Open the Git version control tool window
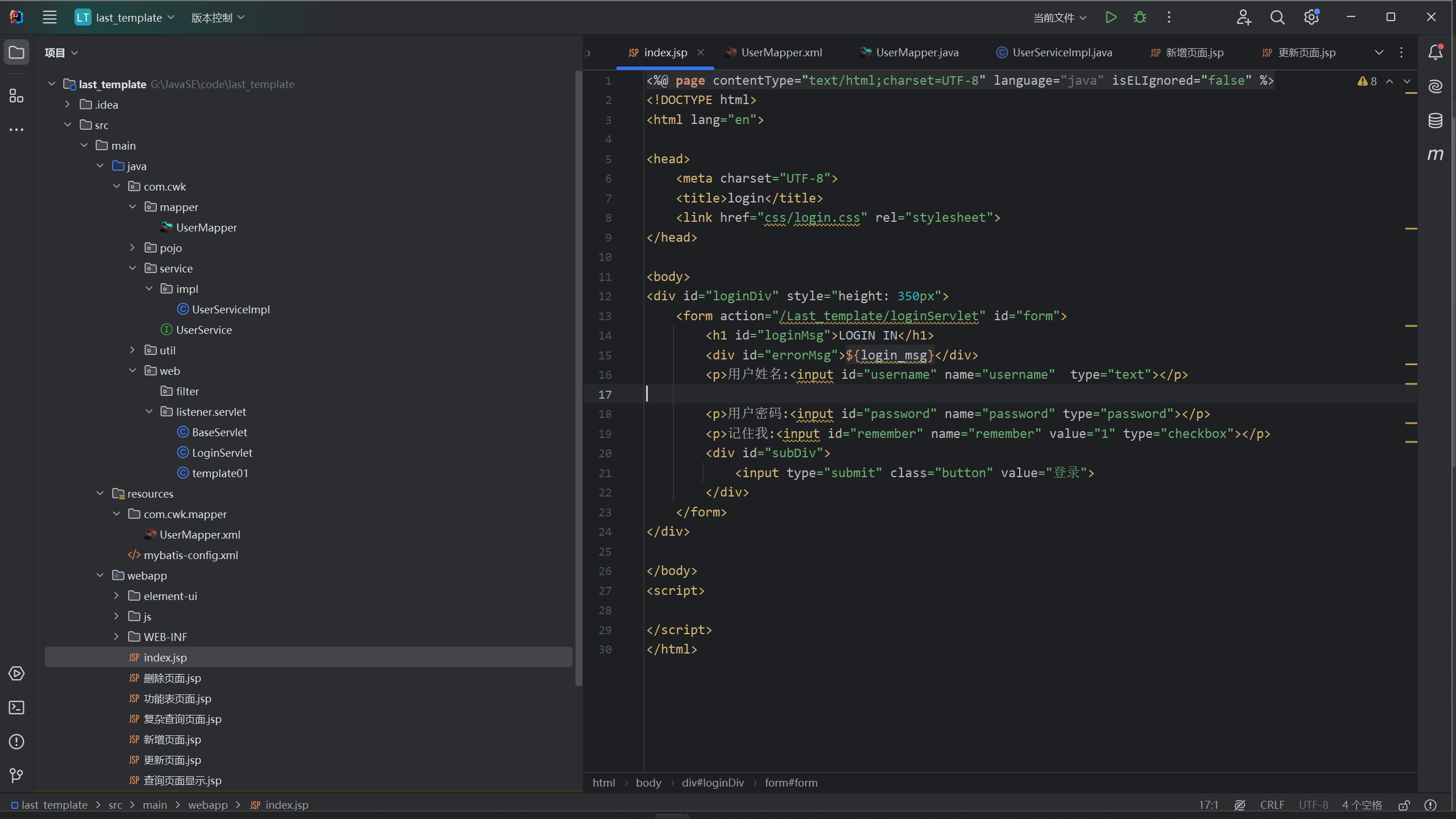1456x819 pixels. pyautogui.click(x=16, y=776)
